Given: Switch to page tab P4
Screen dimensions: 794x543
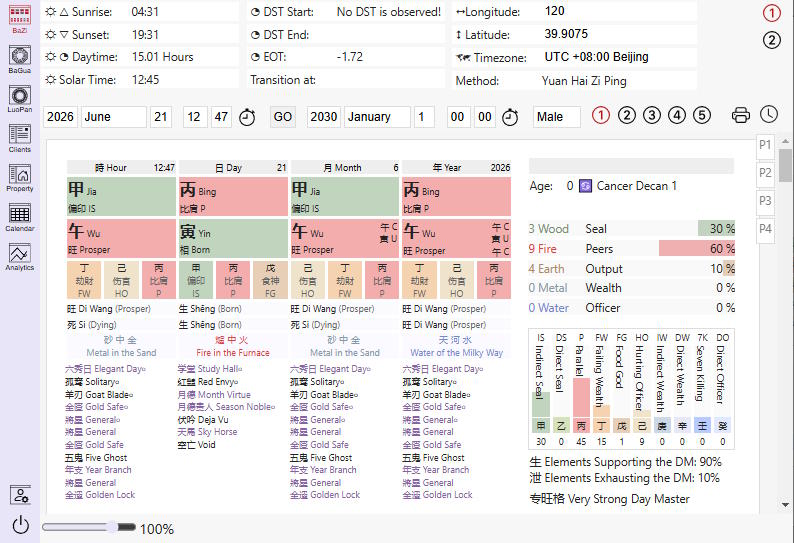Looking at the screenshot, I should click(765, 229).
